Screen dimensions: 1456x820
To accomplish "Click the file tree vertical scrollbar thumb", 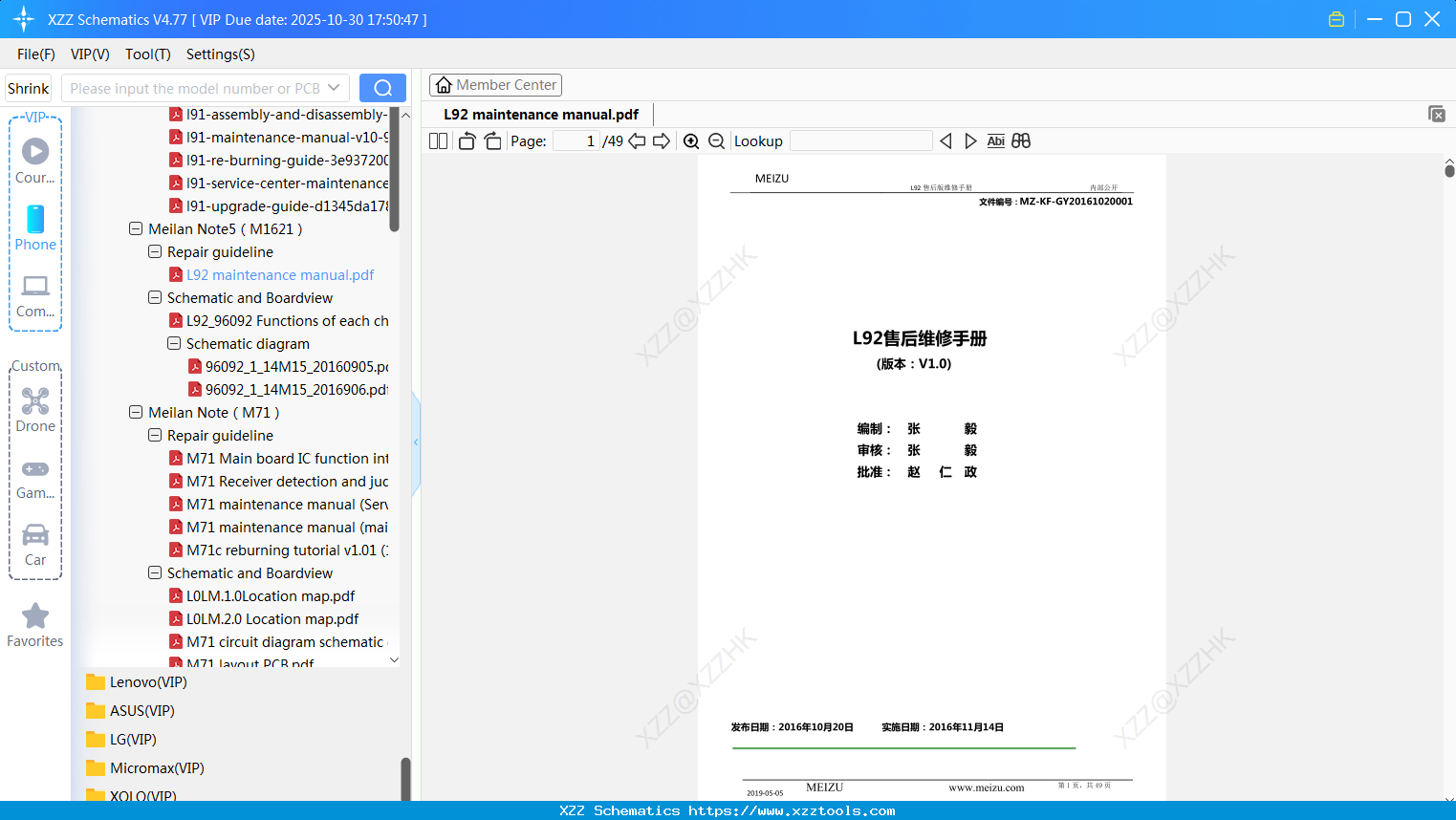I will tap(394, 170).
